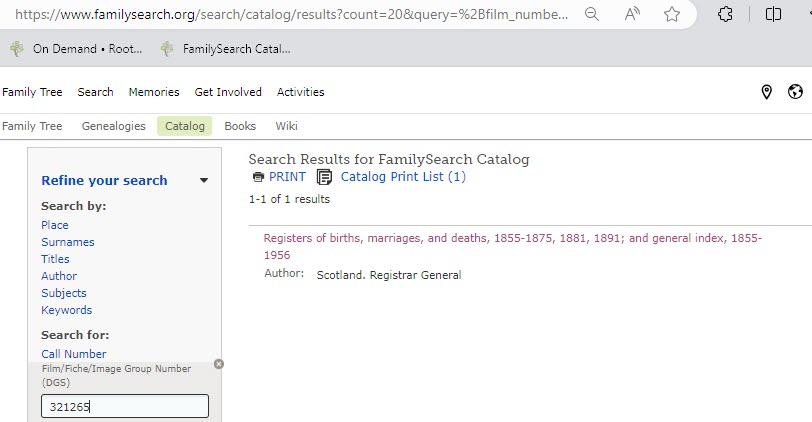This screenshot has height=422, width=812.
Task: Open the Registers of births, marriages, deaths result
Action: coord(513,246)
